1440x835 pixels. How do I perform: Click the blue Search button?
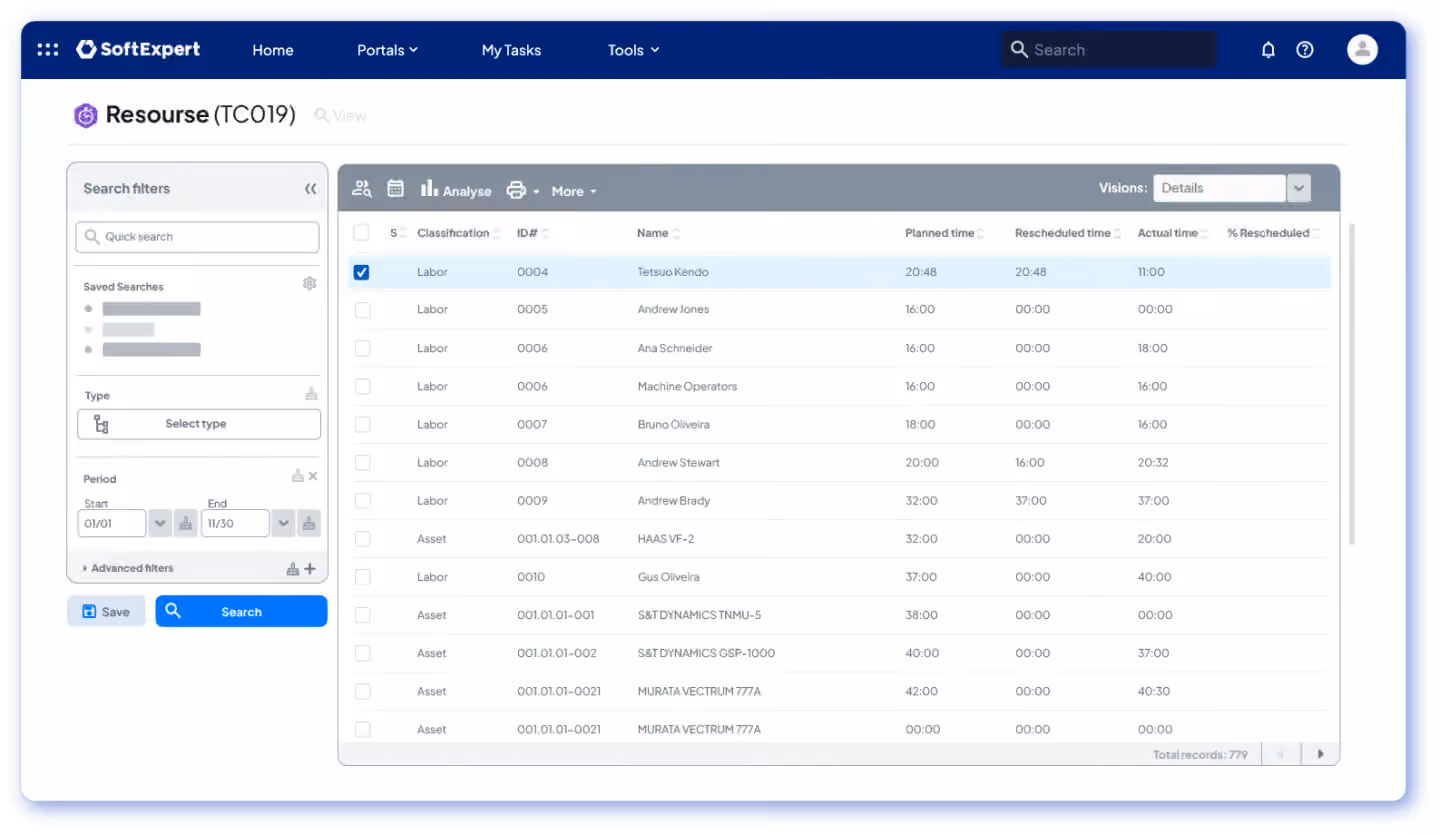click(x=241, y=611)
